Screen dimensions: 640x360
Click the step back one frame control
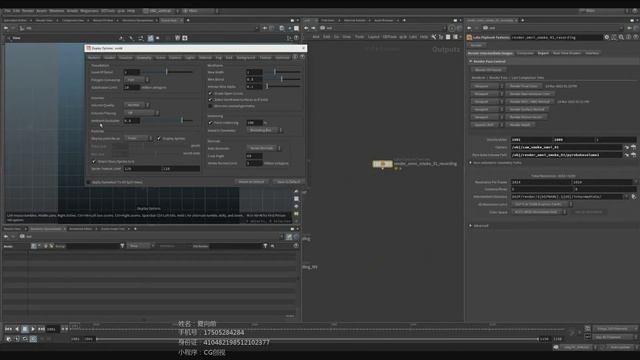(x=17, y=329)
